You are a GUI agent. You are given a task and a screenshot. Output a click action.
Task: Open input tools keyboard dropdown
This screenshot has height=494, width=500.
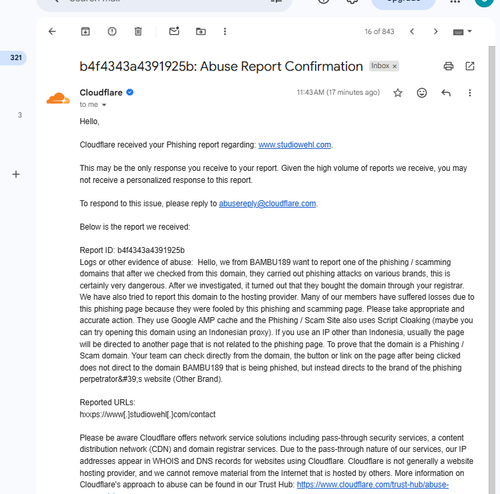pyautogui.click(x=462, y=32)
